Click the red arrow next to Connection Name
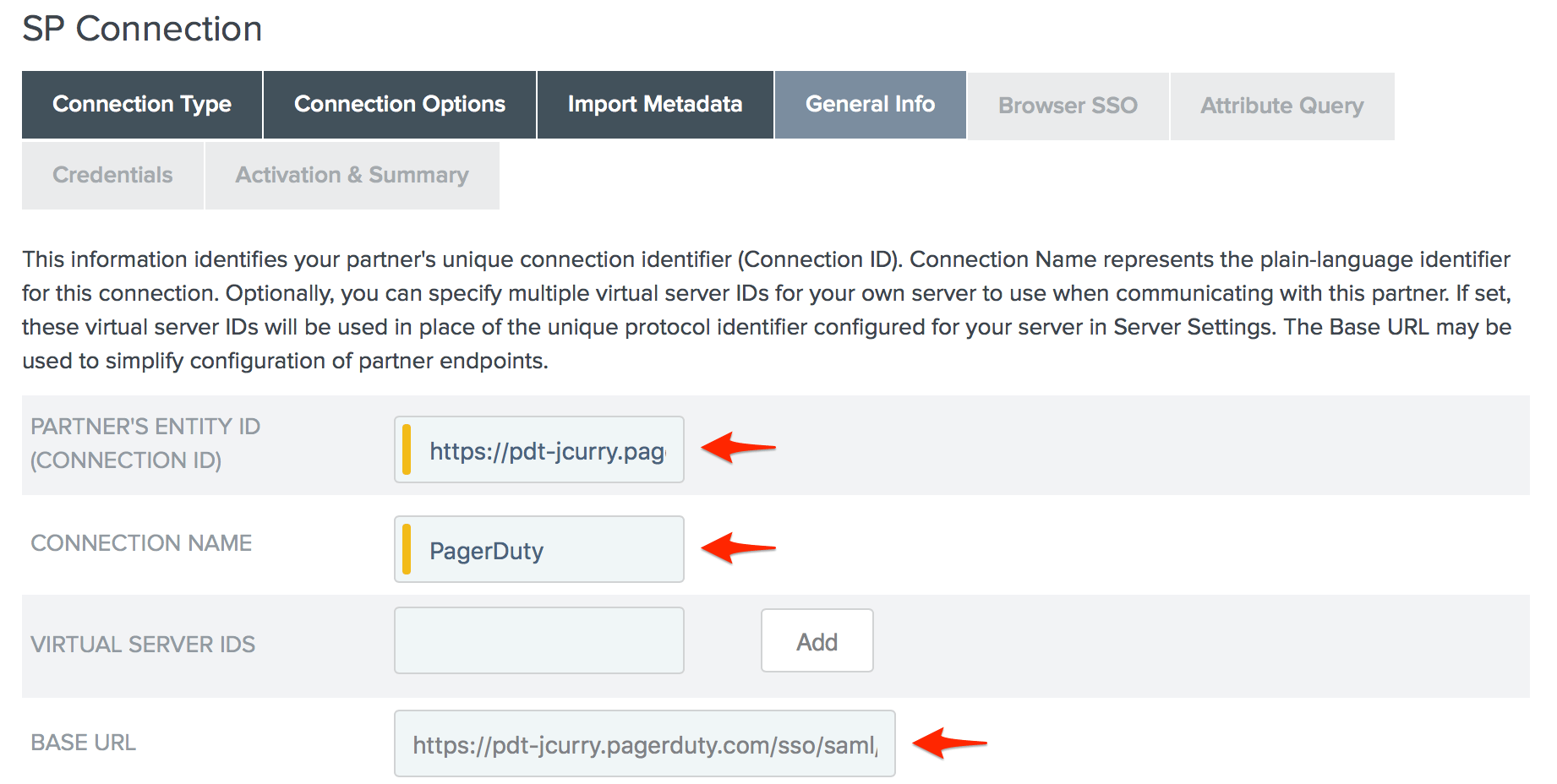Screen dimensions: 1557x784 pos(737,547)
